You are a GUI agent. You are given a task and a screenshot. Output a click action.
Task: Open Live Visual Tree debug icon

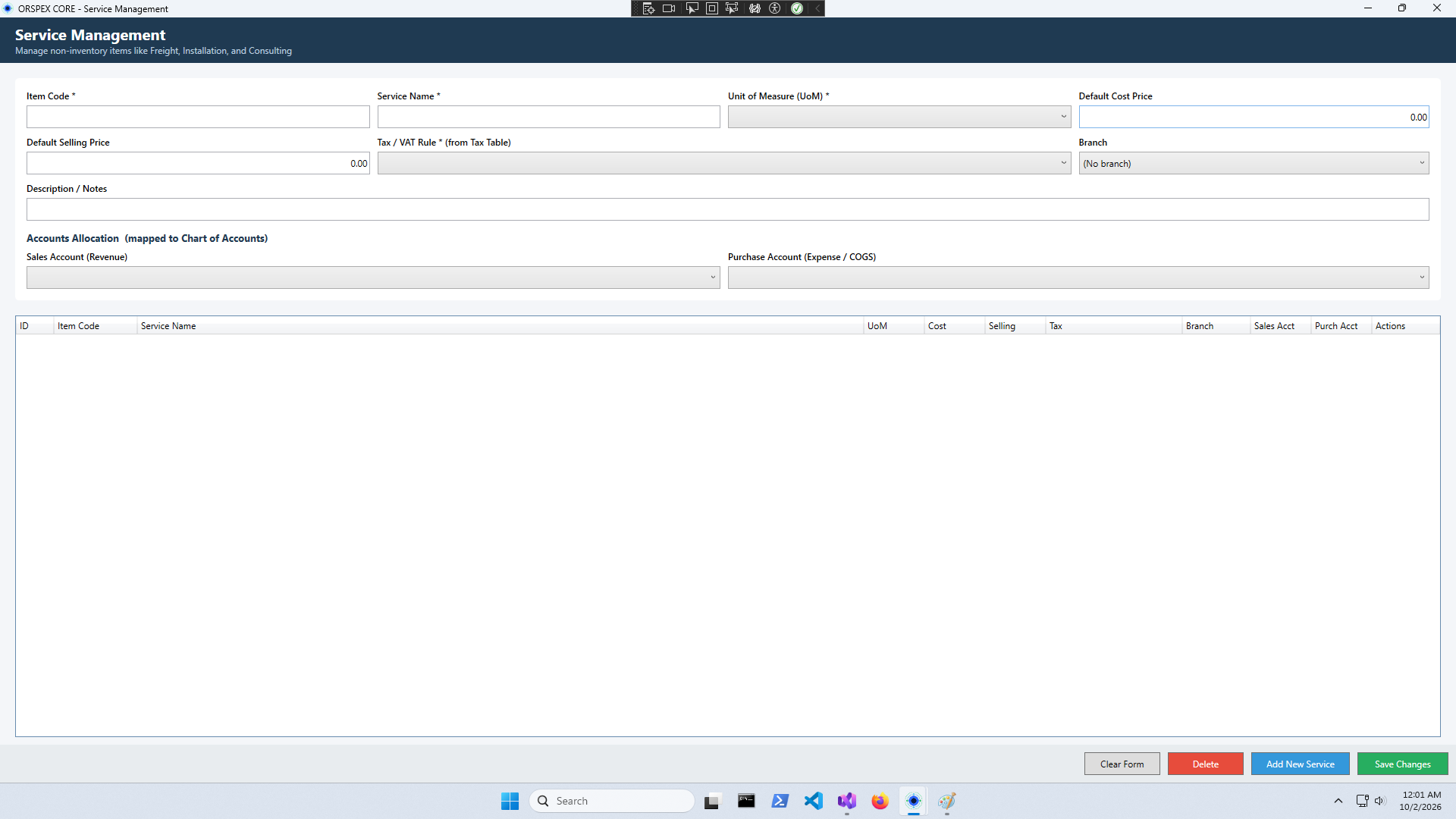click(x=648, y=8)
